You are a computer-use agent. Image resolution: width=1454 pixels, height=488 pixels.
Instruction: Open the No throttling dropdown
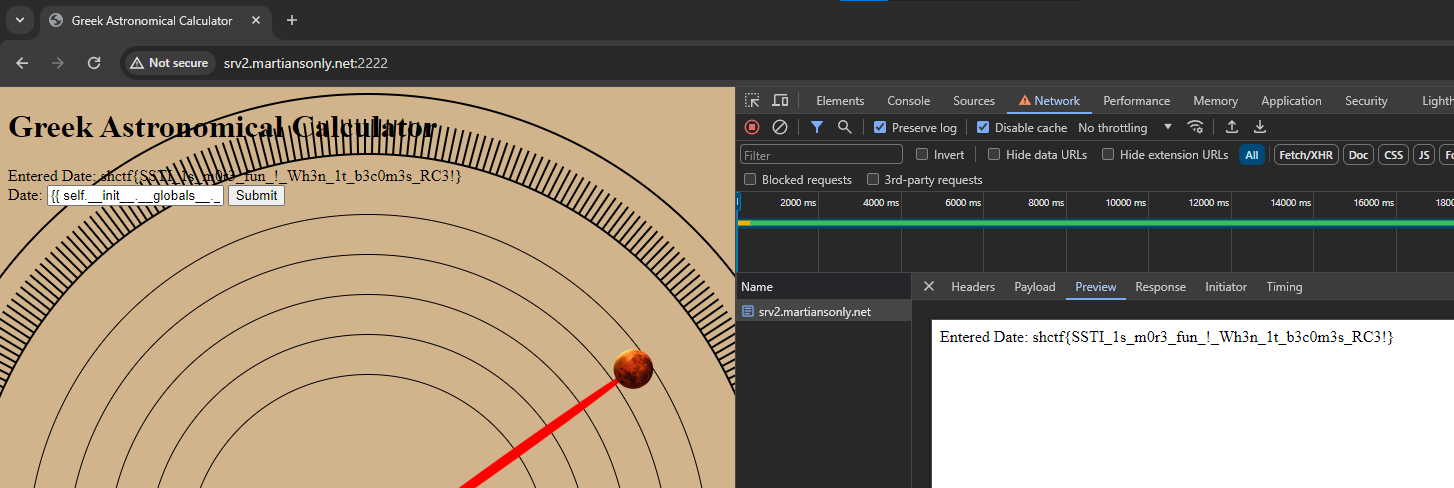click(1125, 127)
